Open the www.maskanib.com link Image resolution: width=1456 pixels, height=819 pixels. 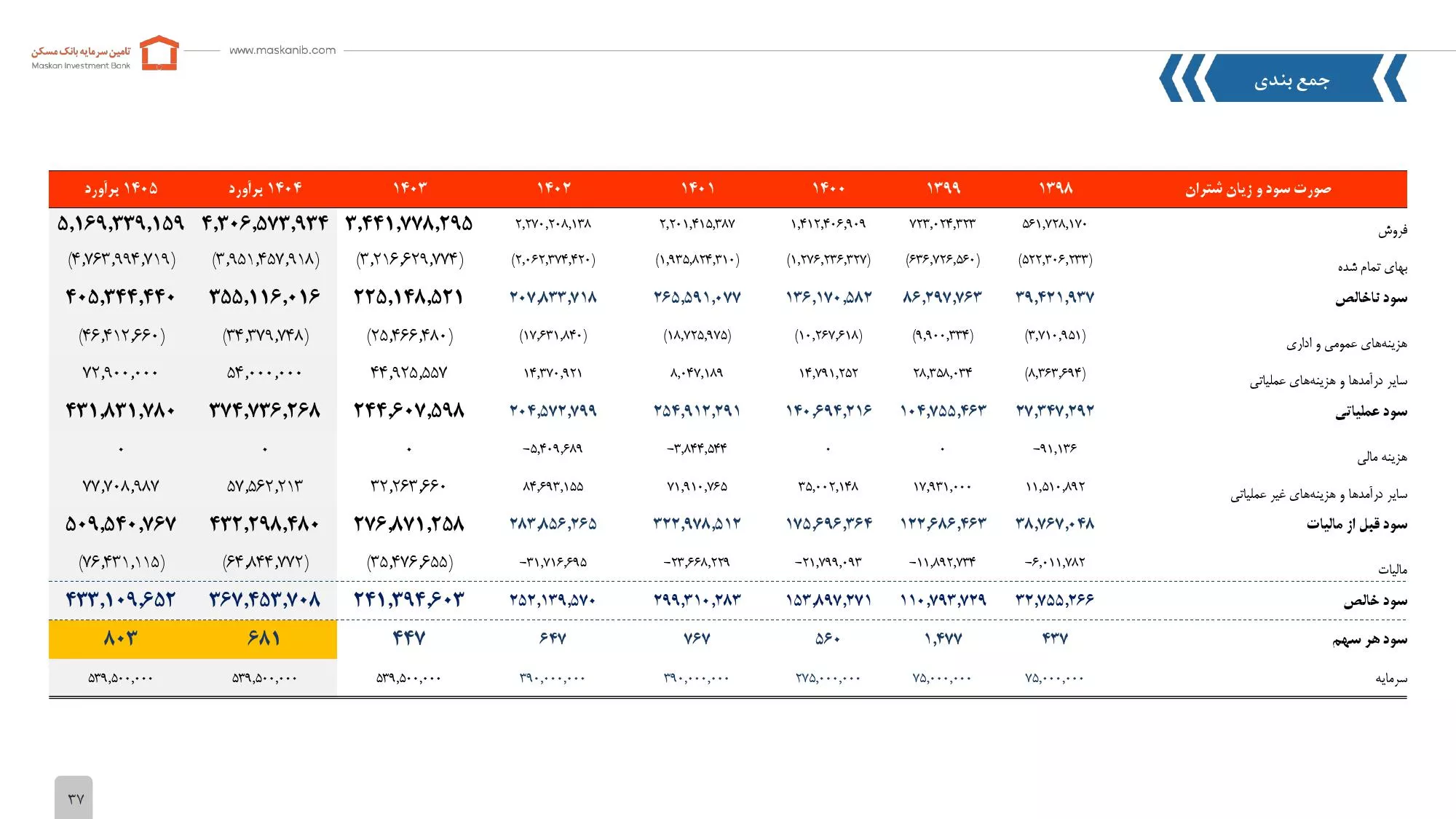pos(282,50)
